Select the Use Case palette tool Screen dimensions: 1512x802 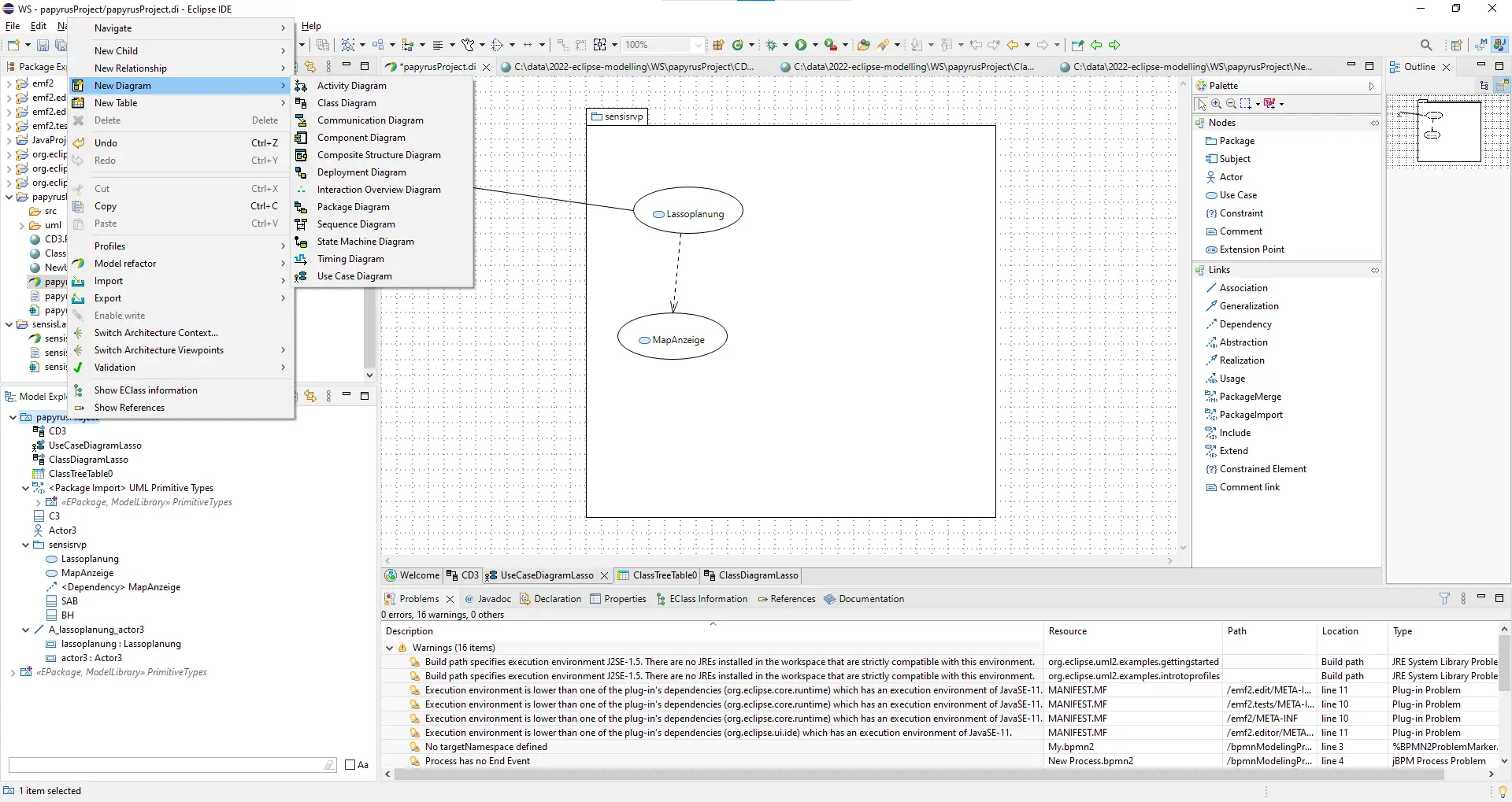pos(1237,195)
